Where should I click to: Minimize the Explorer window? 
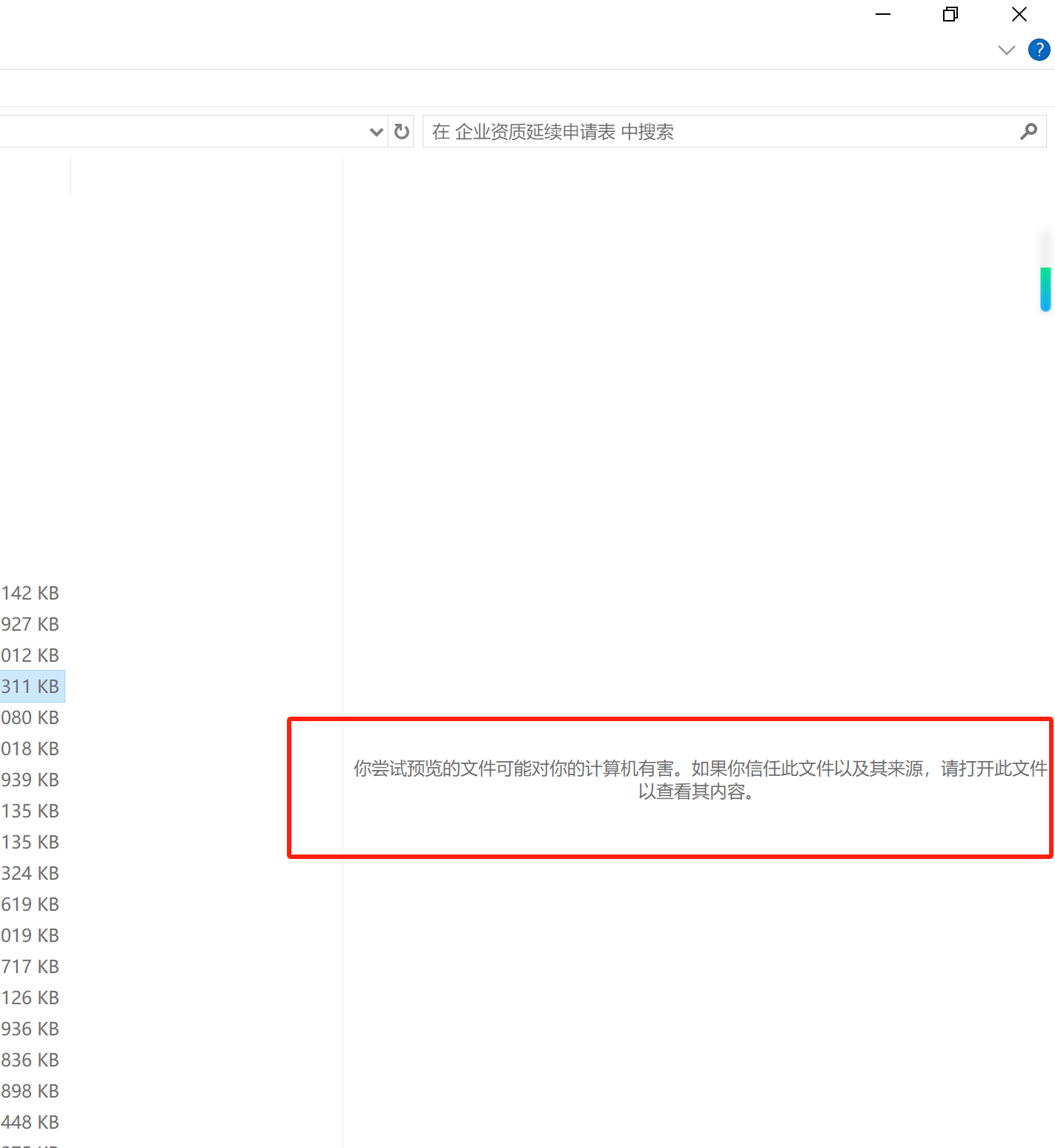[882, 14]
